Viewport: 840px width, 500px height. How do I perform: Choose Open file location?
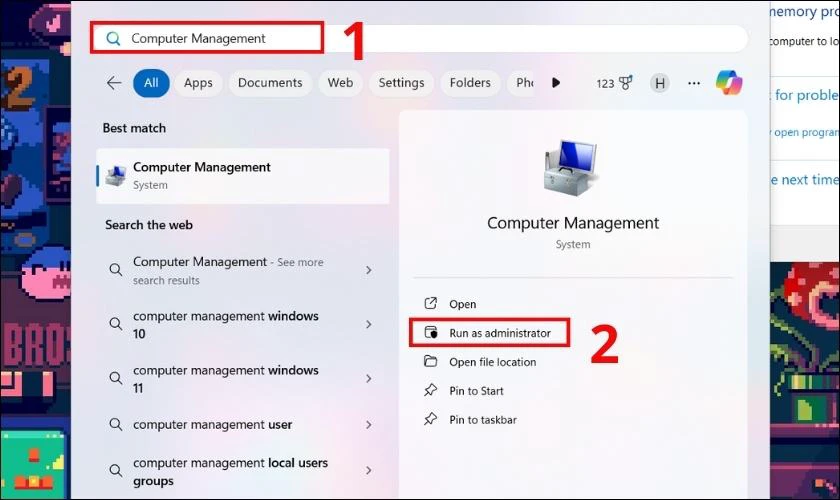(x=492, y=362)
